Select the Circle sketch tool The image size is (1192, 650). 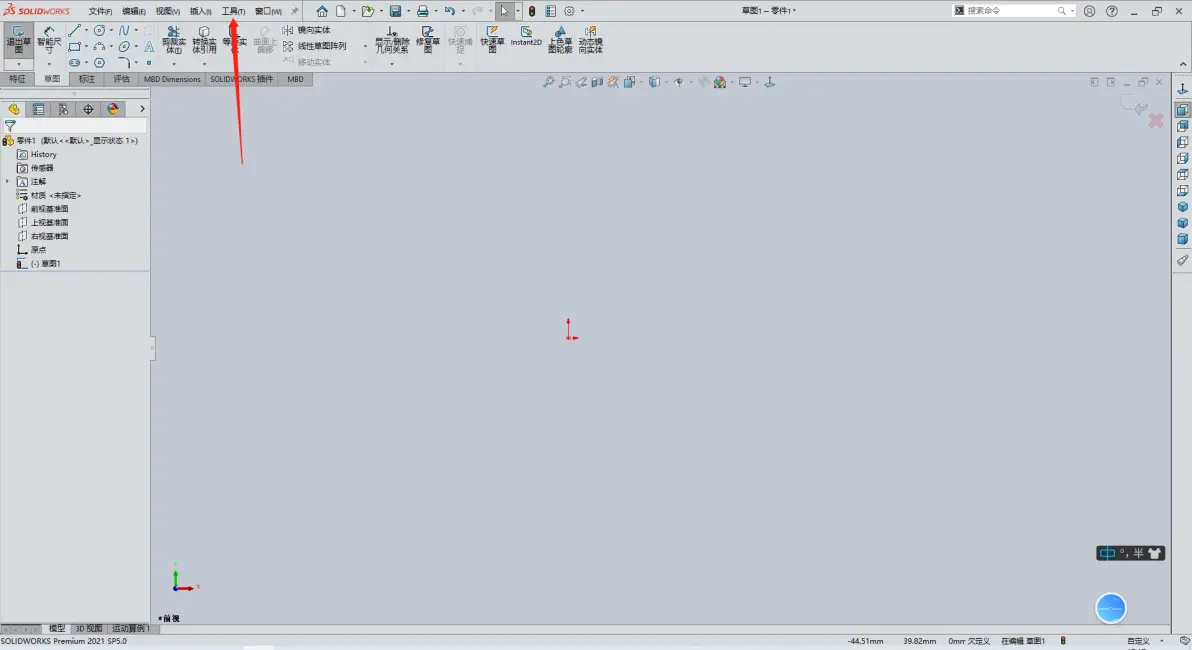[x=100, y=30]
